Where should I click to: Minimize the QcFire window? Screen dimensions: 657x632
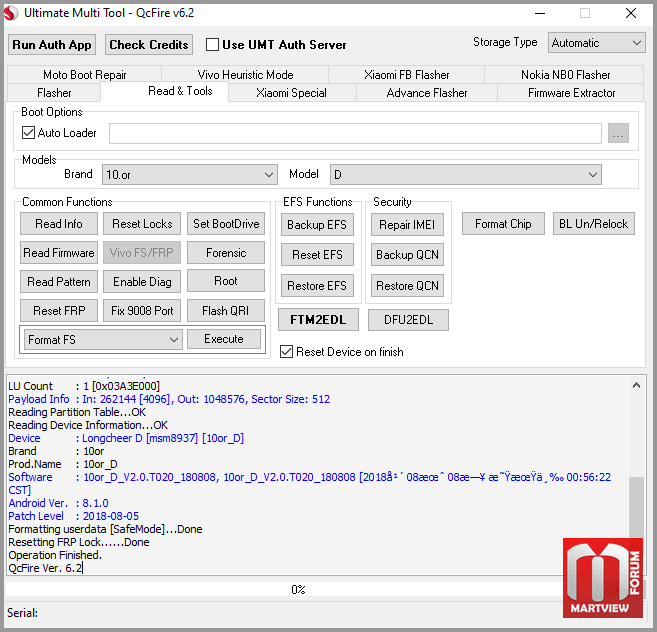(x=540, y=13)
